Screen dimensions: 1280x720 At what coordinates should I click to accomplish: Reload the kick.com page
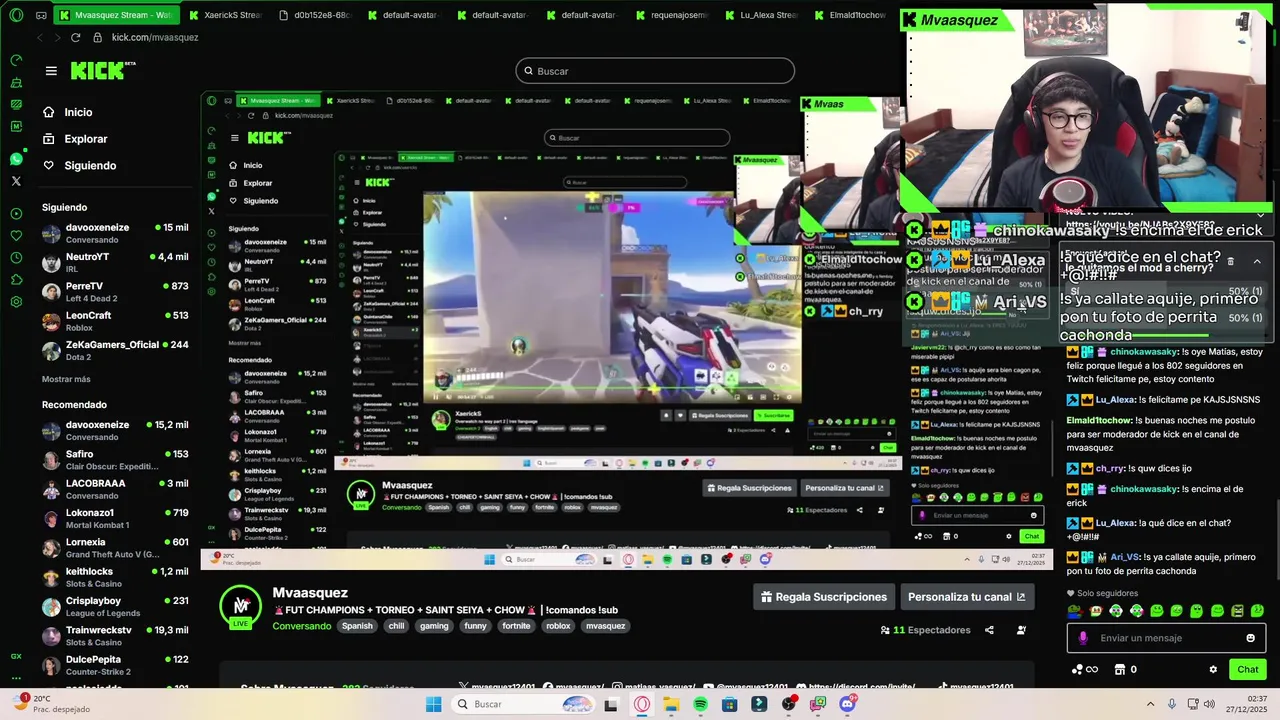coord(75,37)
